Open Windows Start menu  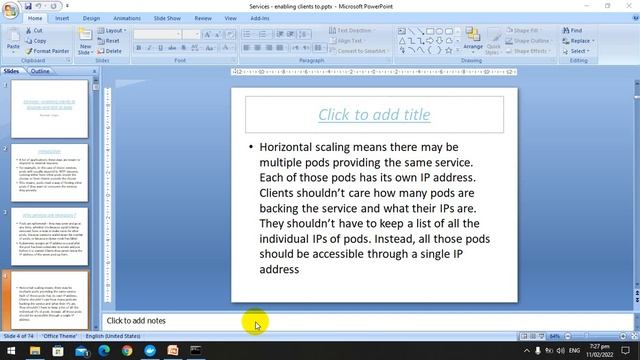11,351
